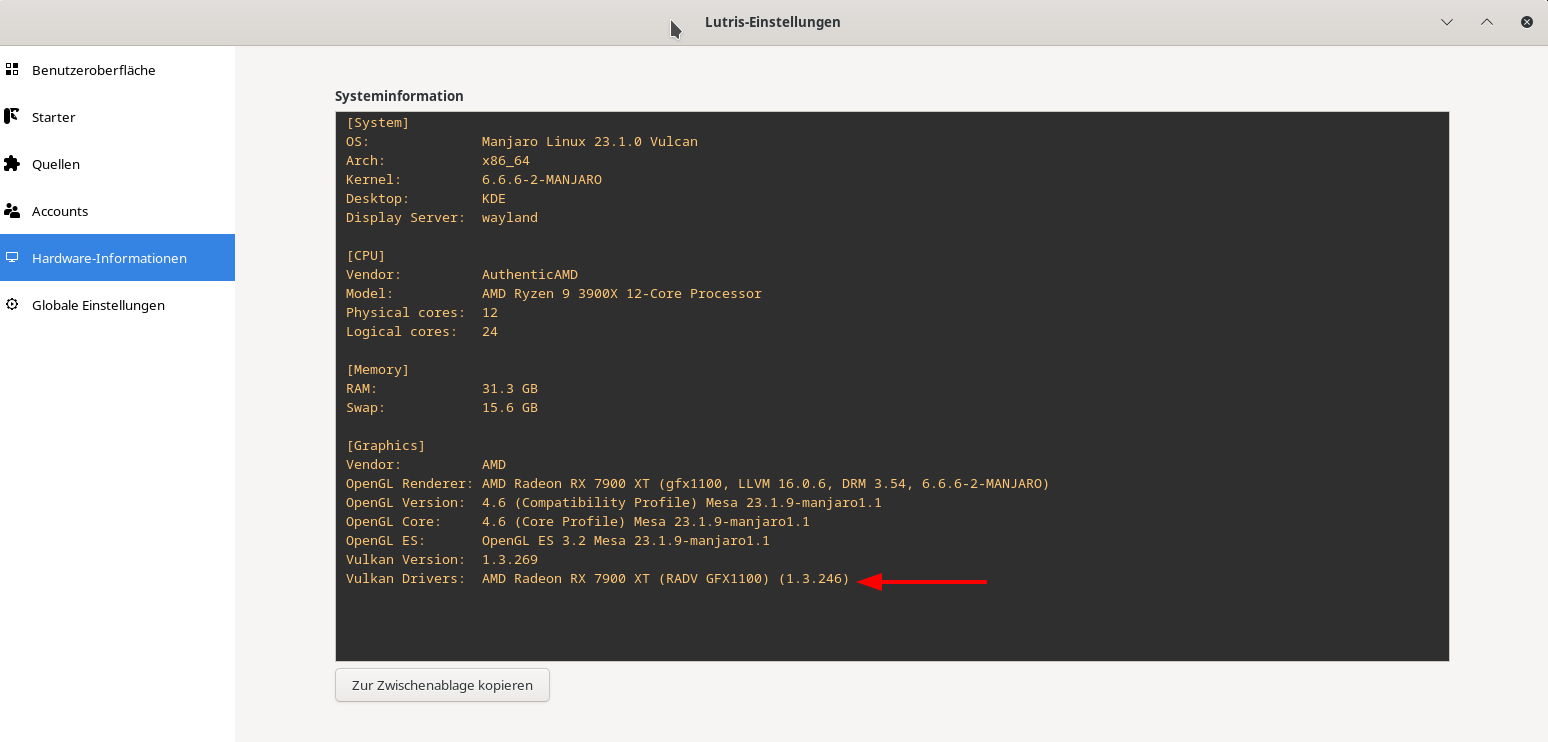Click the Desktop value KDE
The image size is (1548, 742).
click(x=494, y=198)
